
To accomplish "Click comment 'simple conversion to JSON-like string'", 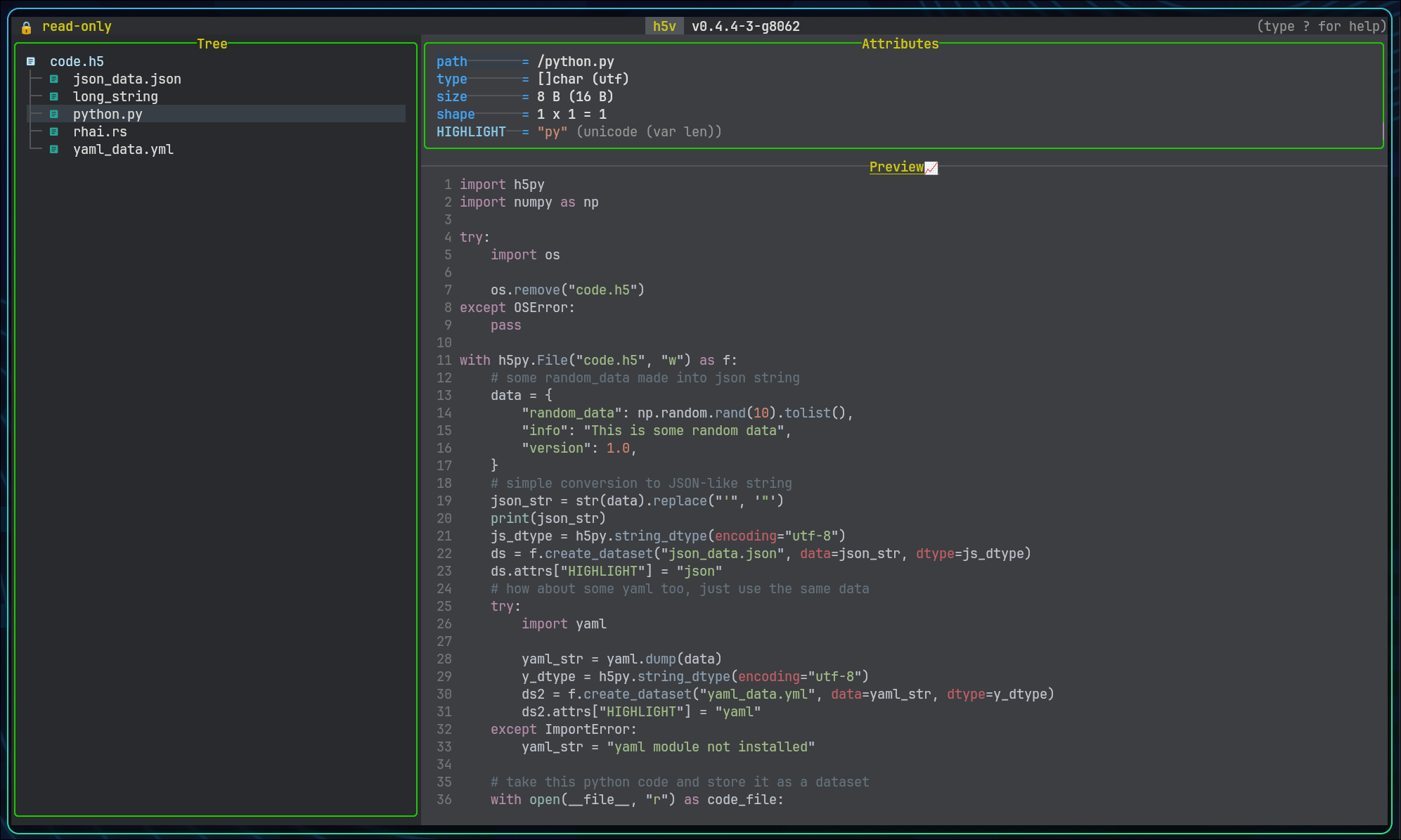I will pyautogui.click(x=641, y=483).
